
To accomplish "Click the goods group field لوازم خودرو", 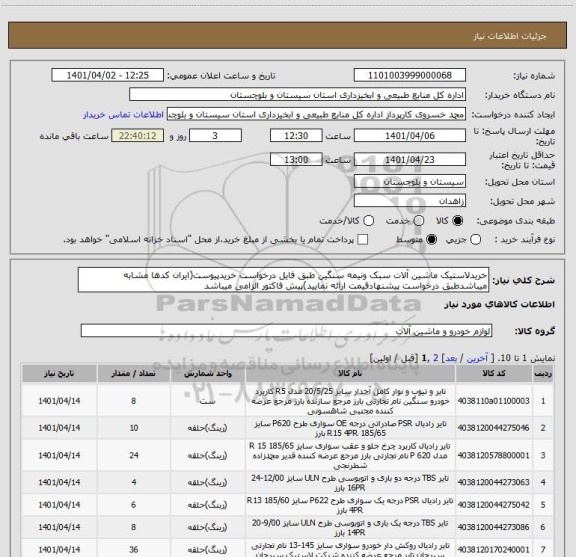I will [x=286, y=331].
